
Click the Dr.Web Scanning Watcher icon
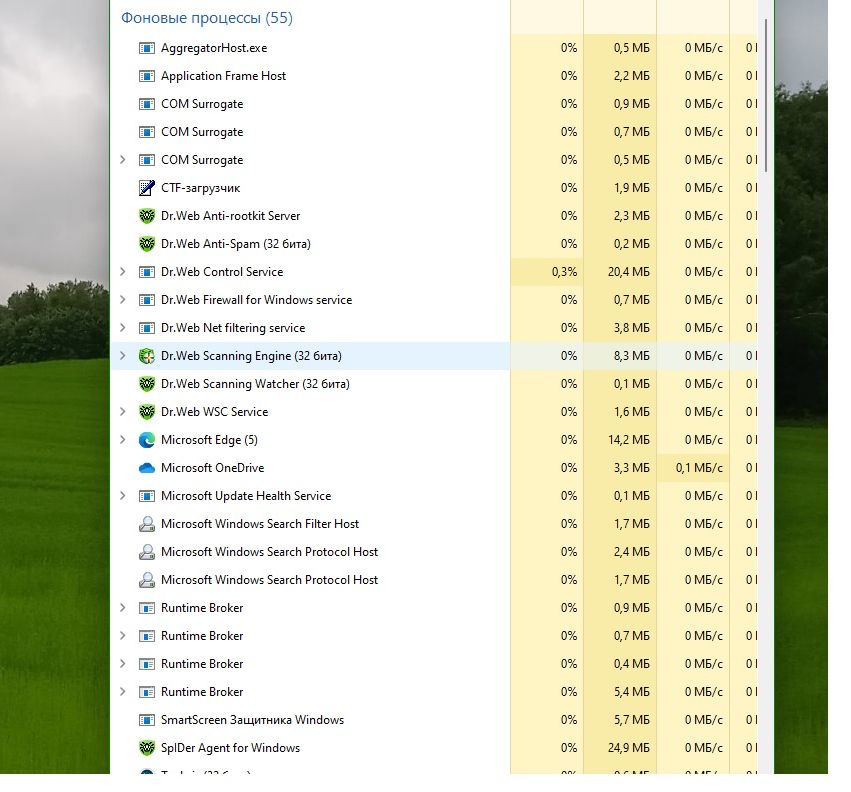coord(147,384)
